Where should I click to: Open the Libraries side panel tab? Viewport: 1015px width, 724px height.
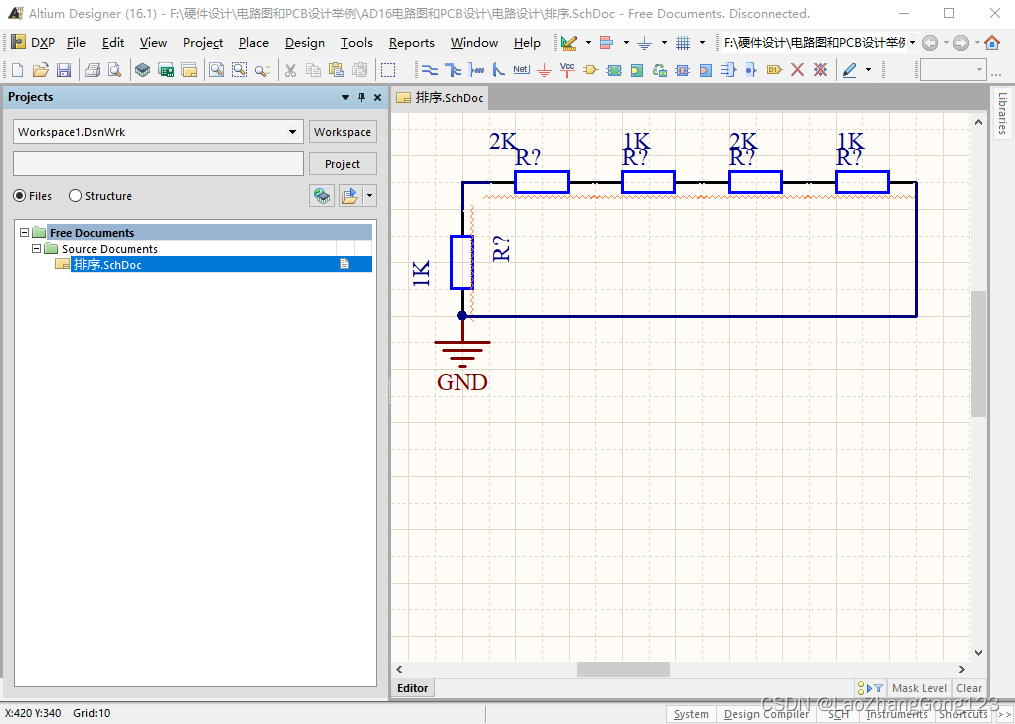tap(1002, 113)
